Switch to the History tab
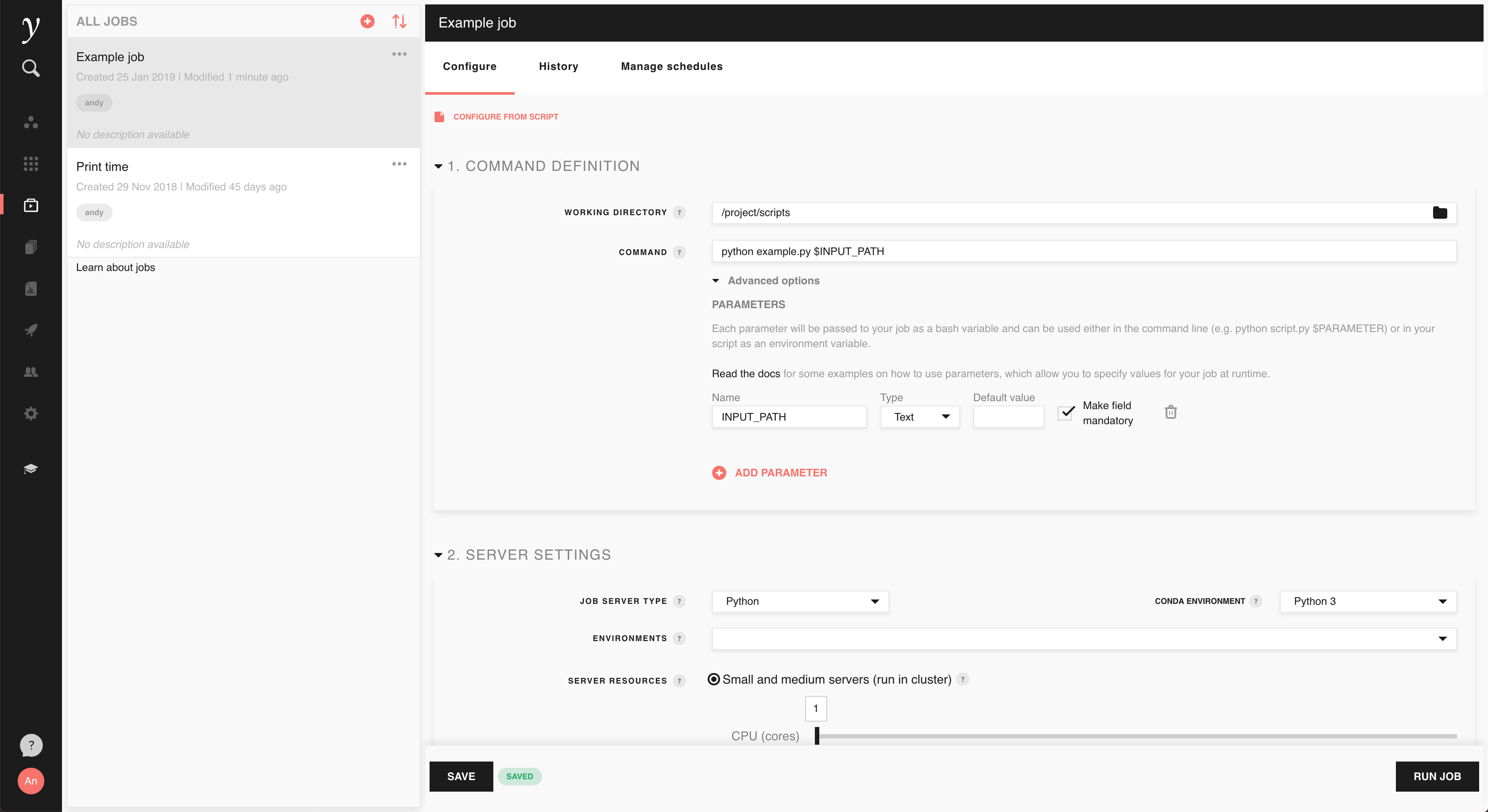This screenshot has height=812, width=1488. coord(558,66)
